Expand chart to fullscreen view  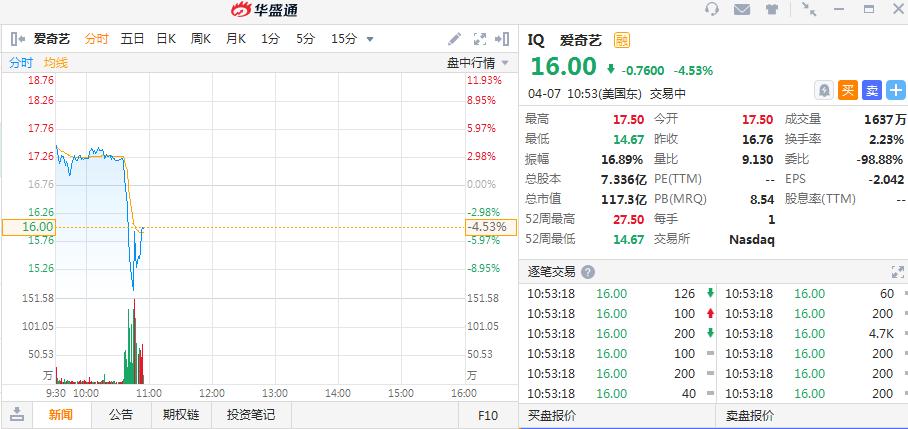[x=478, y=39]
